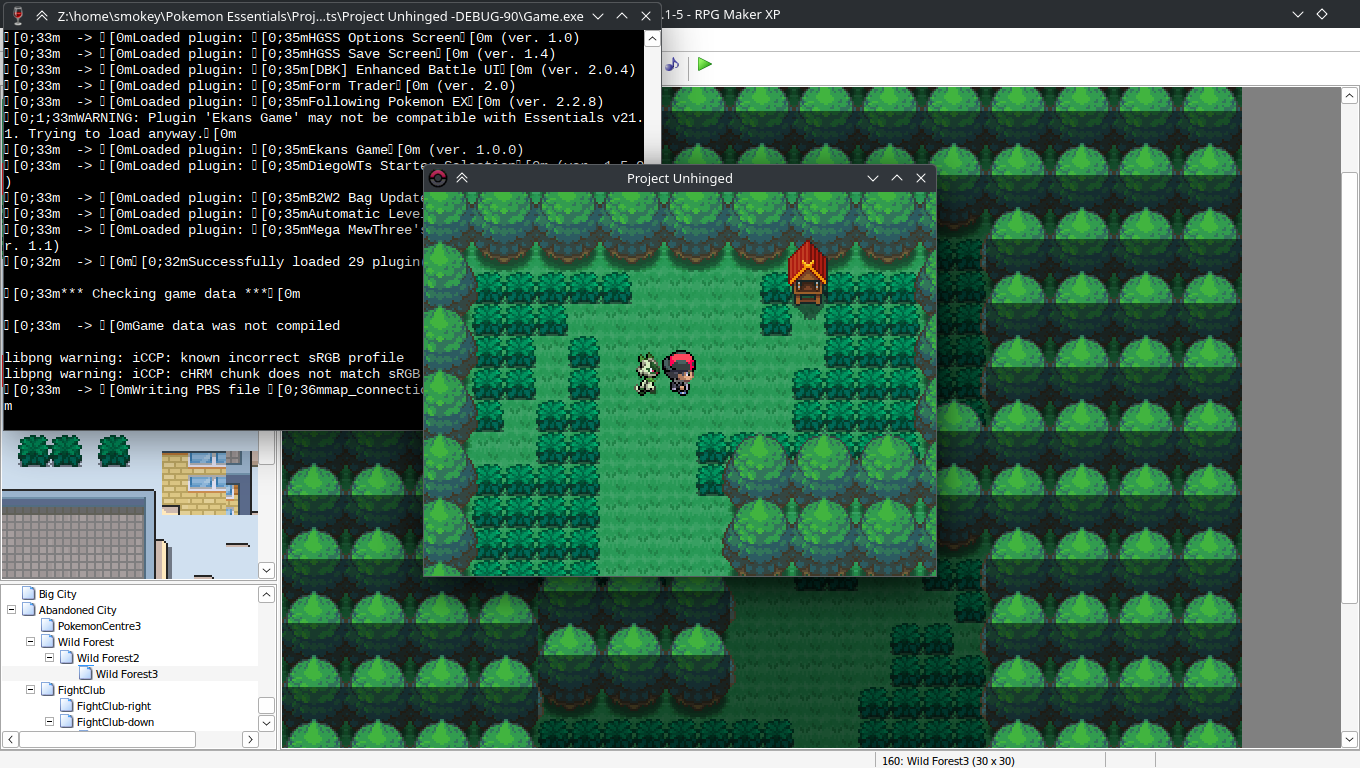Click keep-above arrows in console window titlebar

coord(42,16)
